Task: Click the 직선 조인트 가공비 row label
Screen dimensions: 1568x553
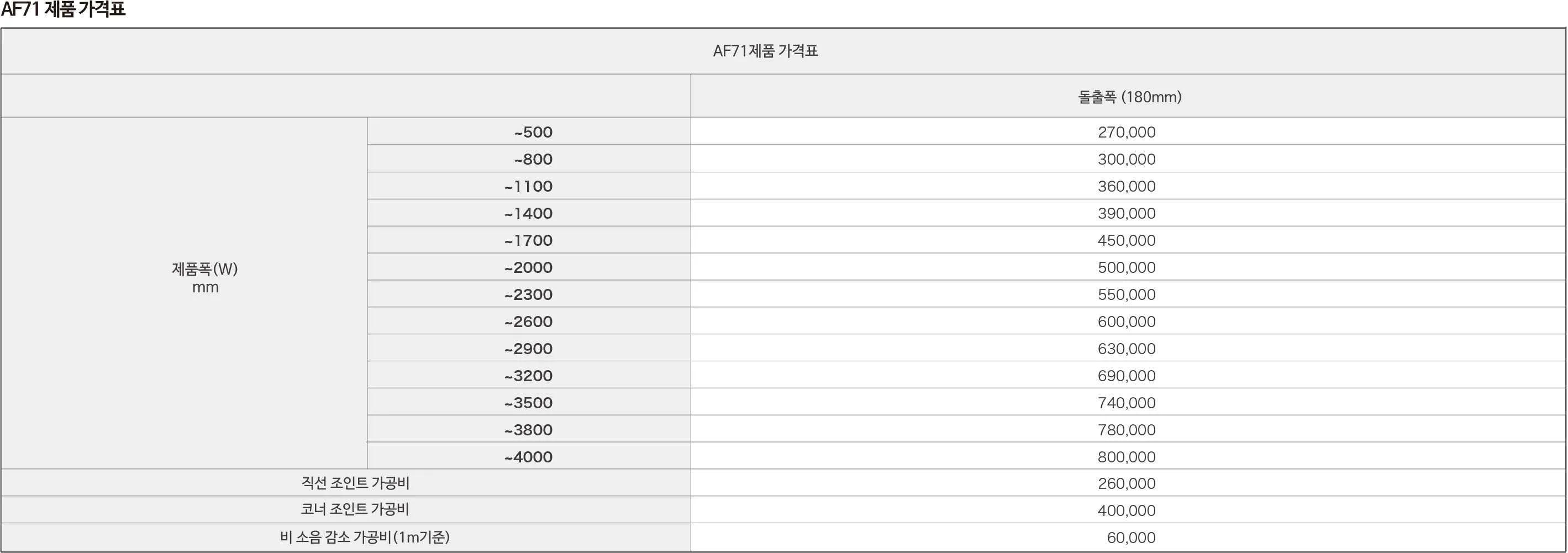Action: coord(355,483)
